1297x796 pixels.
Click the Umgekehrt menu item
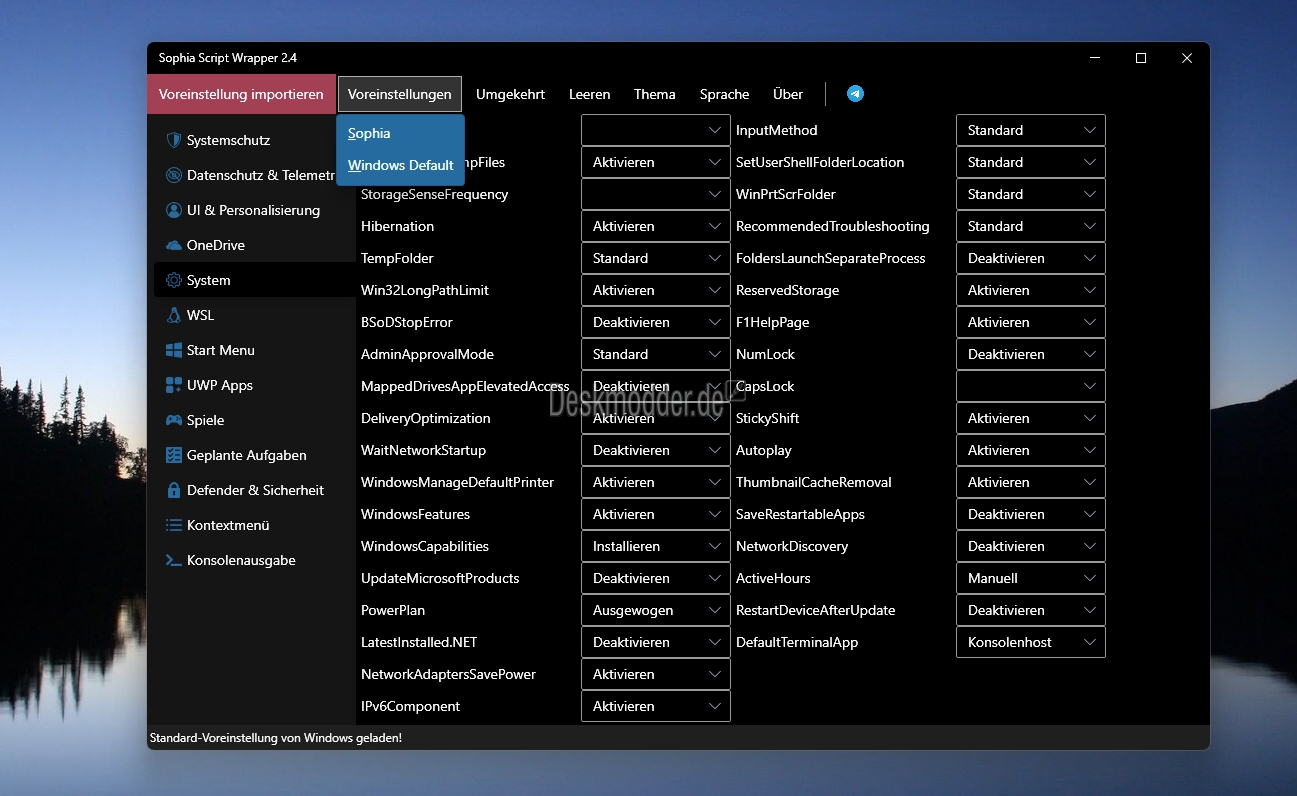pyautogui.click(x=510, y=94)
